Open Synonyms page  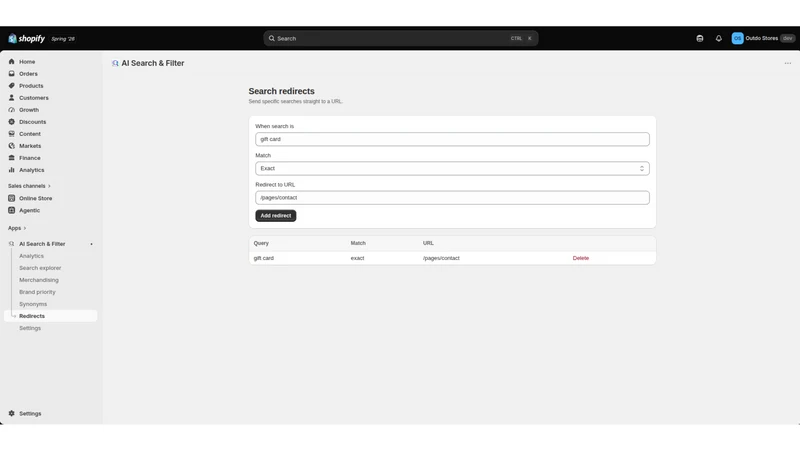[33, 304]
